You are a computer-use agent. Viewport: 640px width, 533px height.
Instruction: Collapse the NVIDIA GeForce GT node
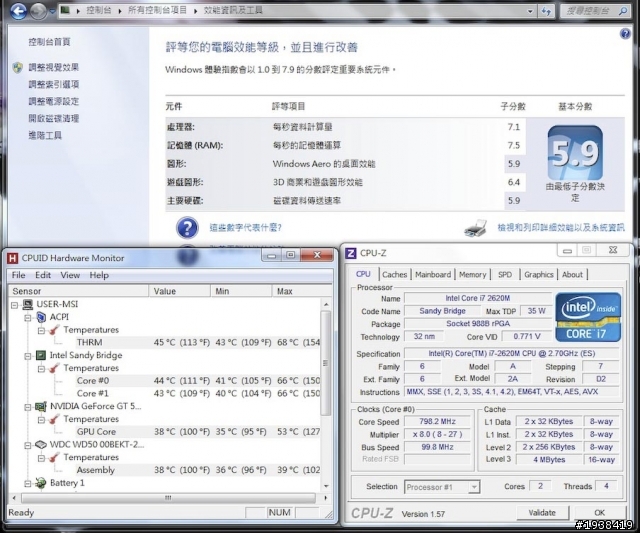(27, 407)
